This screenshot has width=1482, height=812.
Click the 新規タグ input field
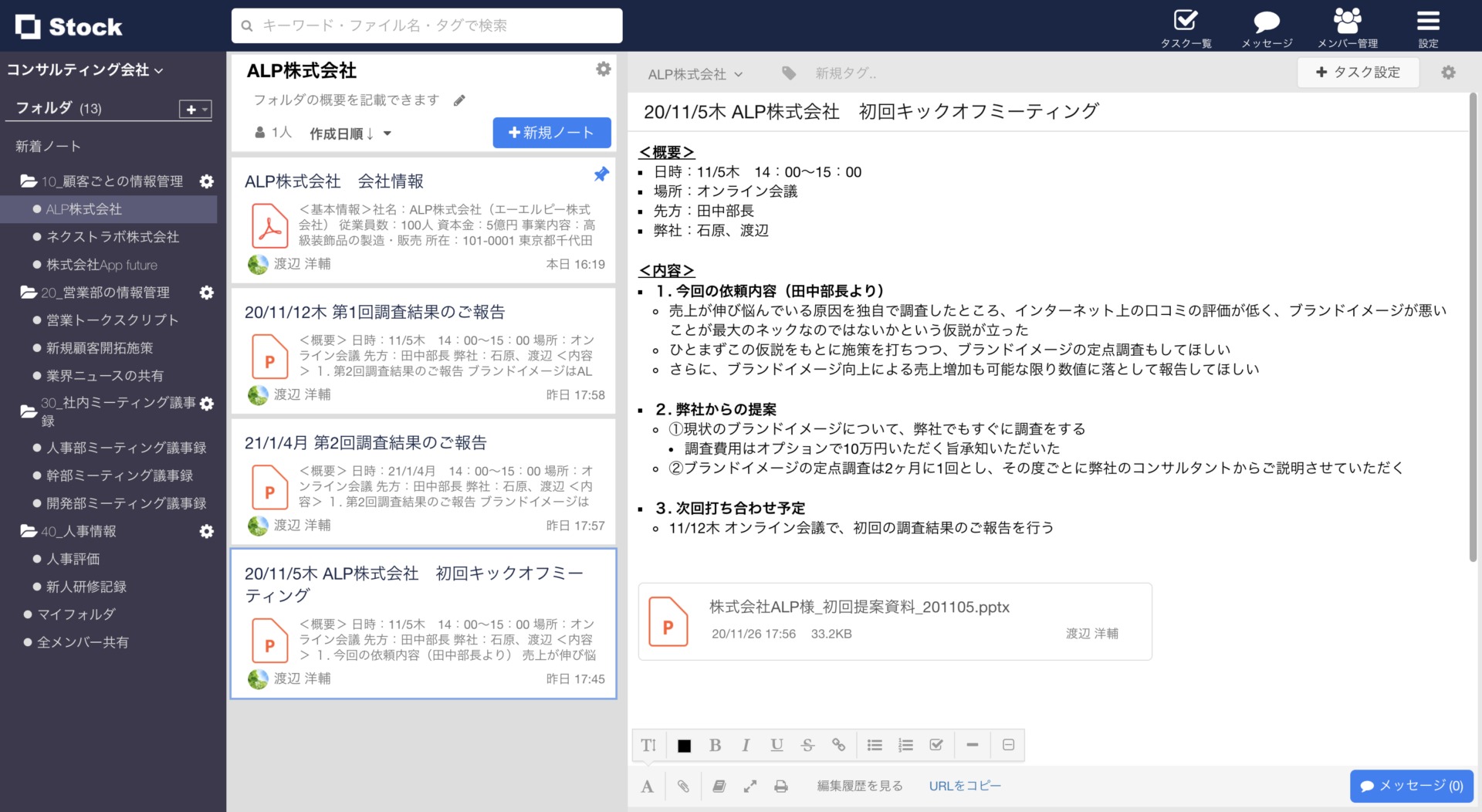pyautogui.click(x=846, y=73)
